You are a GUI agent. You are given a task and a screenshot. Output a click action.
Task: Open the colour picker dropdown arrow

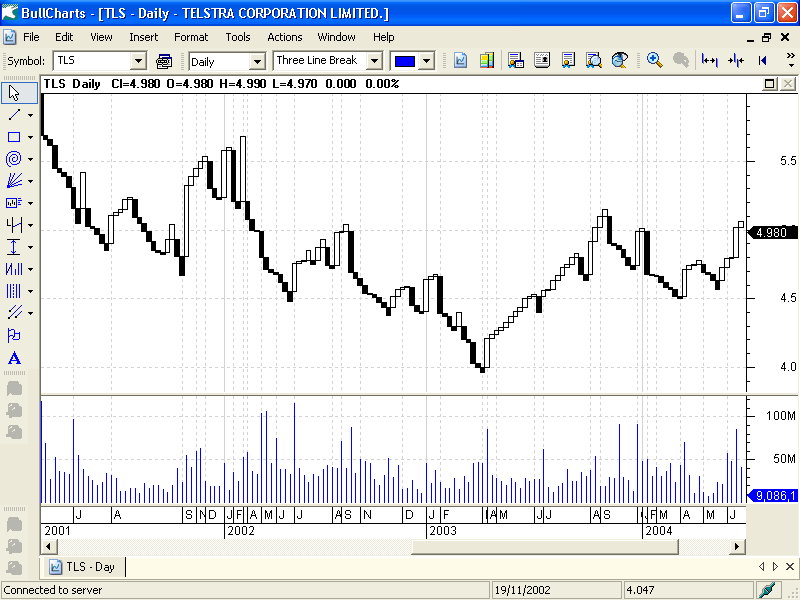tap(427, 61)
